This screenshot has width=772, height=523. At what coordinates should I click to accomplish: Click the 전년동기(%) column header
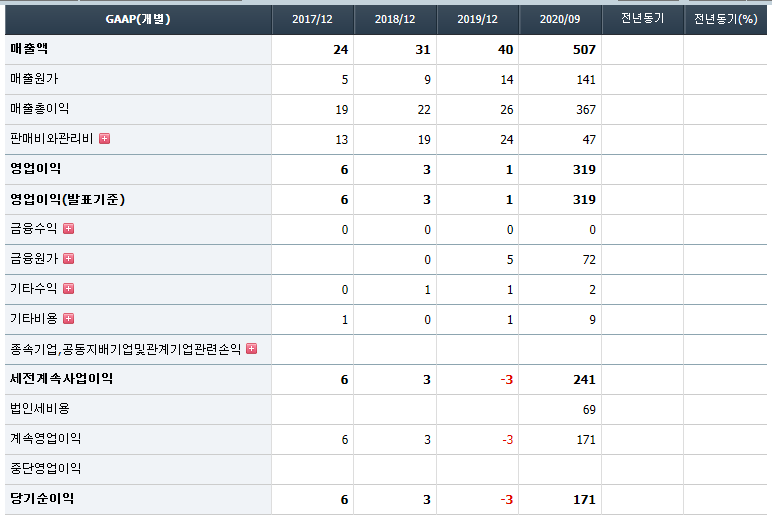click(x=725, y=20)
